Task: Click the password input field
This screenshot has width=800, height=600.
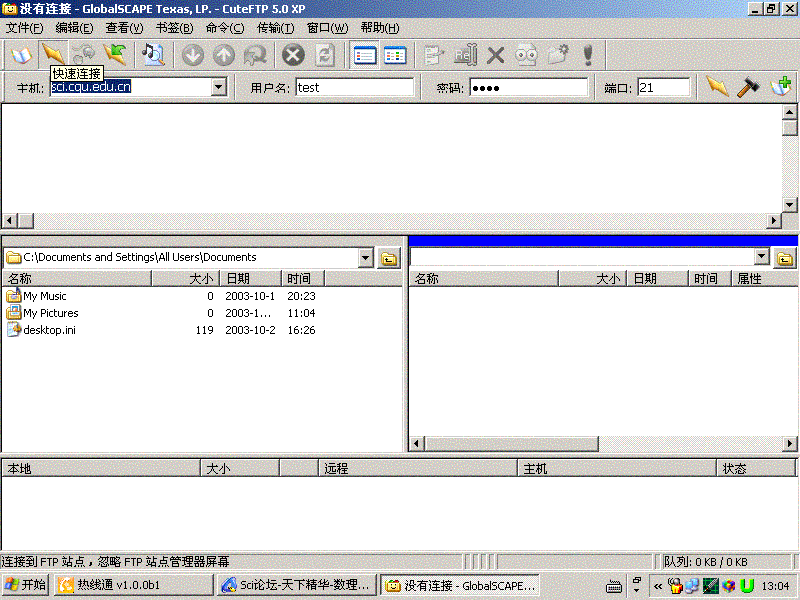Action: tap(529, 87)
